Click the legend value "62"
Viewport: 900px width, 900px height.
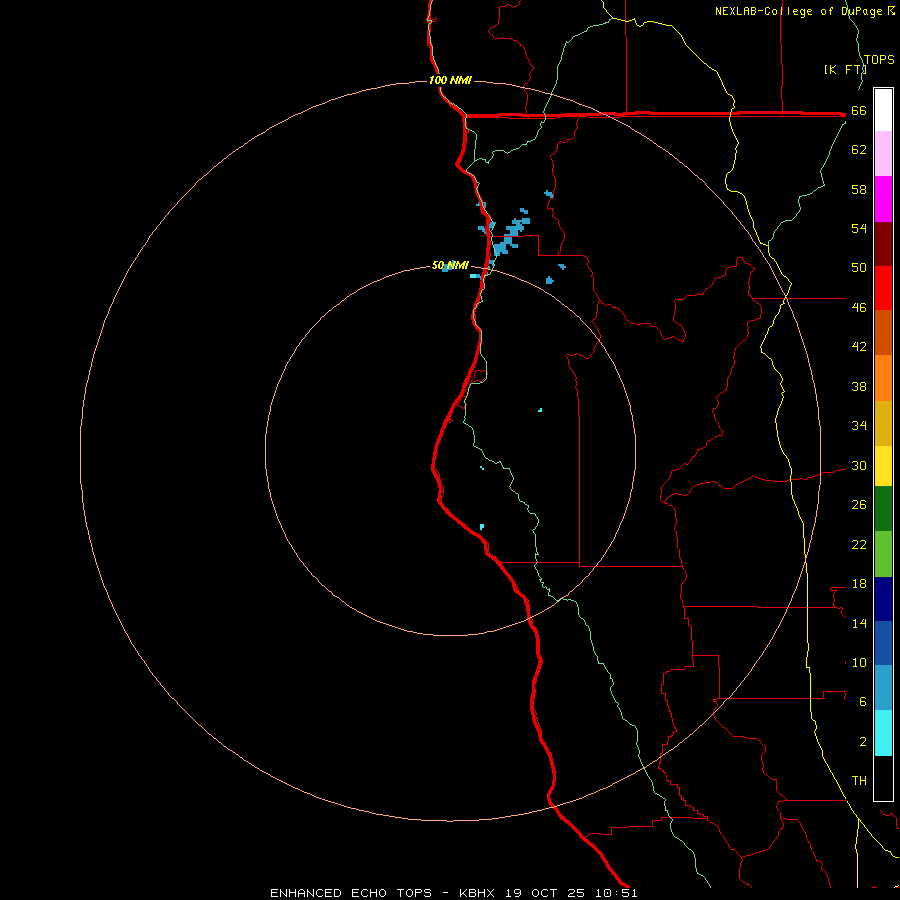point(859,150)
